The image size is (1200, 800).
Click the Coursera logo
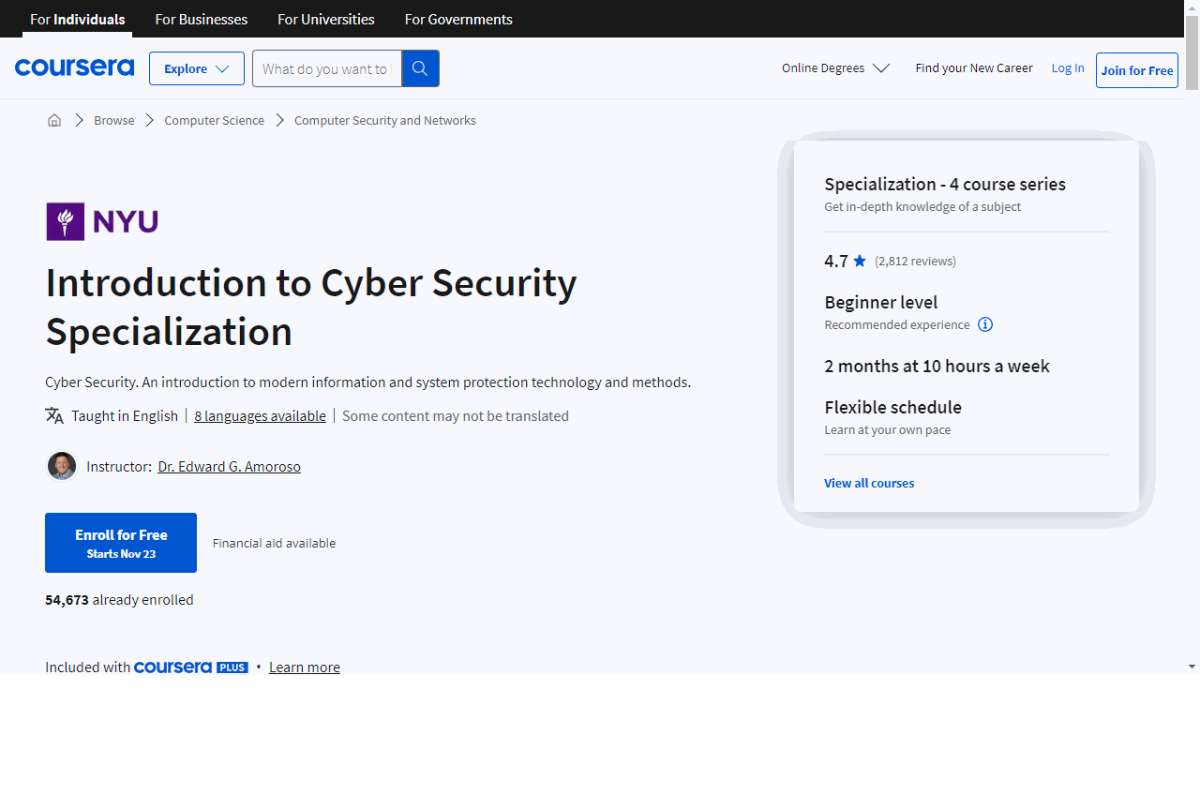(74, 67)
